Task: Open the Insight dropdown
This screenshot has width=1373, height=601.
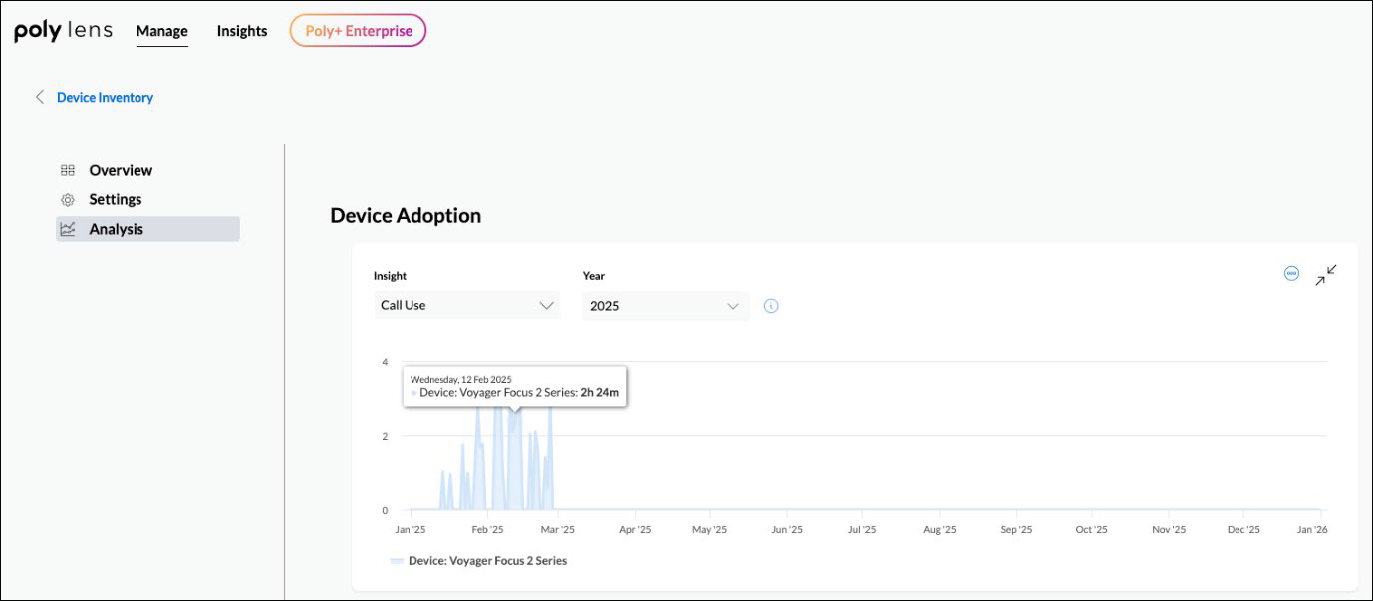Action: tap(467, 305)
